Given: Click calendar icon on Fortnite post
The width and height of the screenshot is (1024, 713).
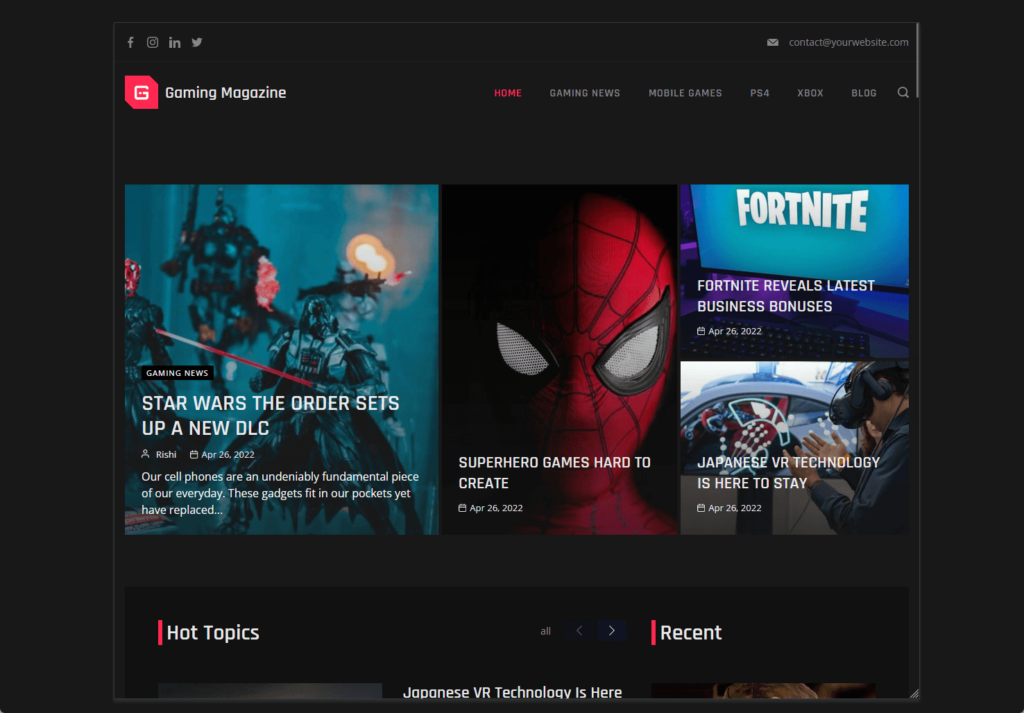Looking at the screenshot, I should (701, 331).
